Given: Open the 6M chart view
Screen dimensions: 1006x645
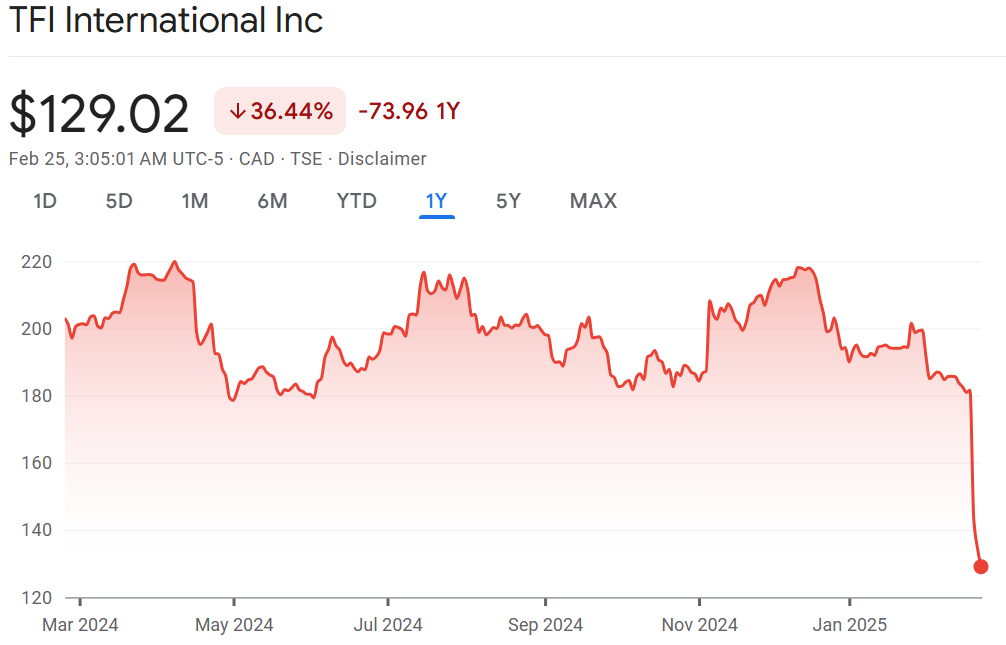Looking at the screenshot, I should point(272,201).
